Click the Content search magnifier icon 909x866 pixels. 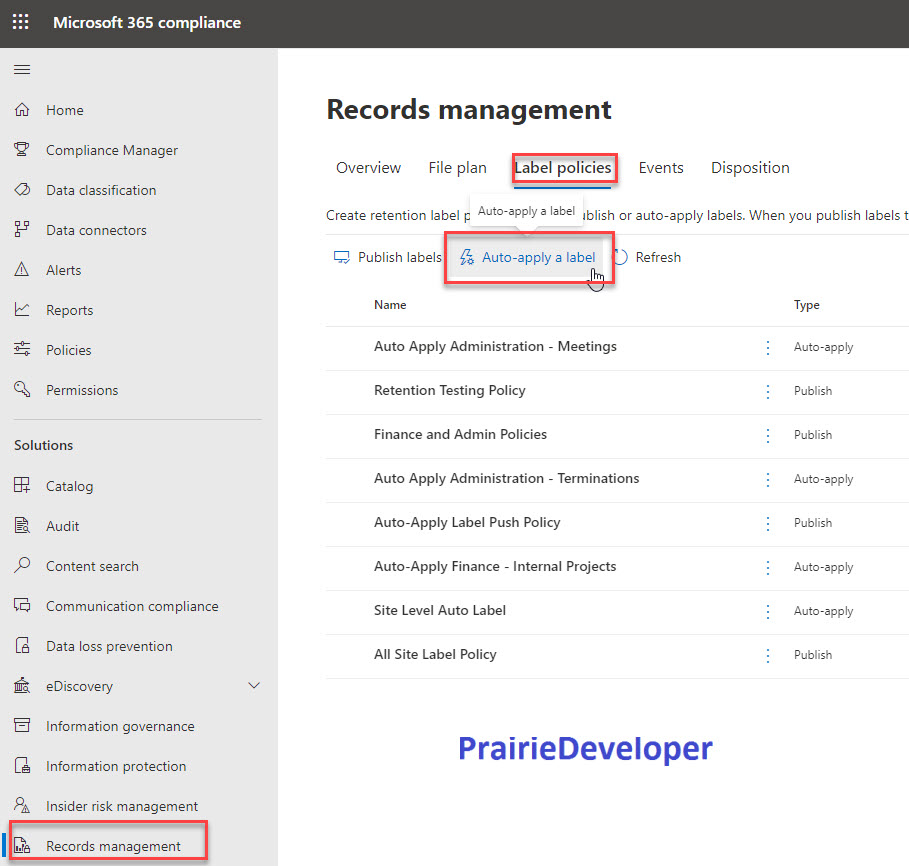[22, 565]
